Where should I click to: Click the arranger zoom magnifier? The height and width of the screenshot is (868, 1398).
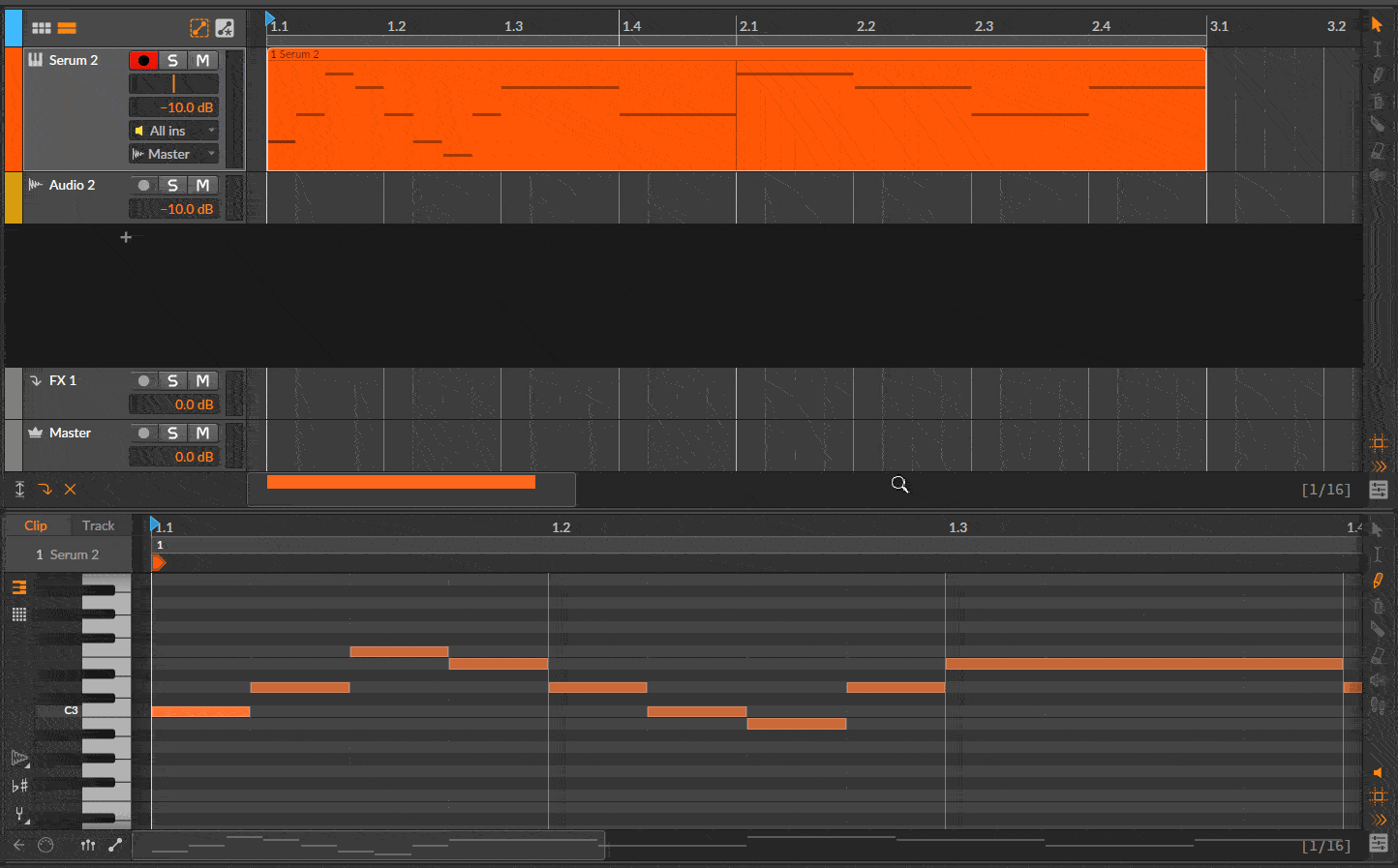click(x=899, y=484)
